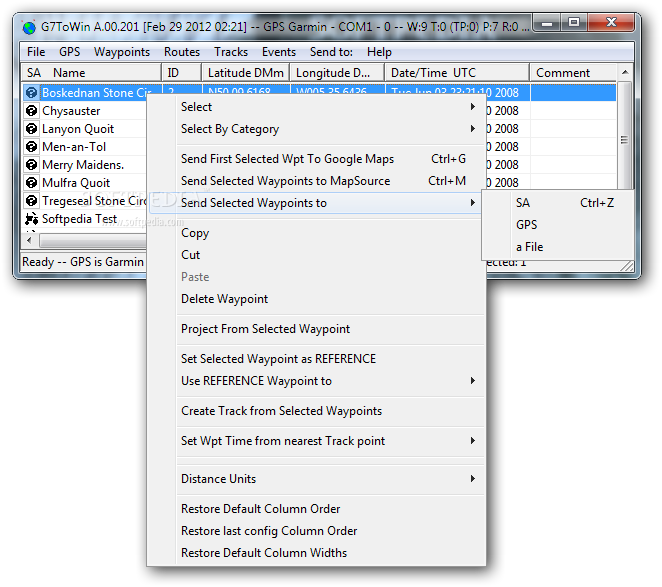Viewport: 662px width, 587px height.
Task: Open the Routes menu
Action: pyautogui.click(x=182, y=52)
